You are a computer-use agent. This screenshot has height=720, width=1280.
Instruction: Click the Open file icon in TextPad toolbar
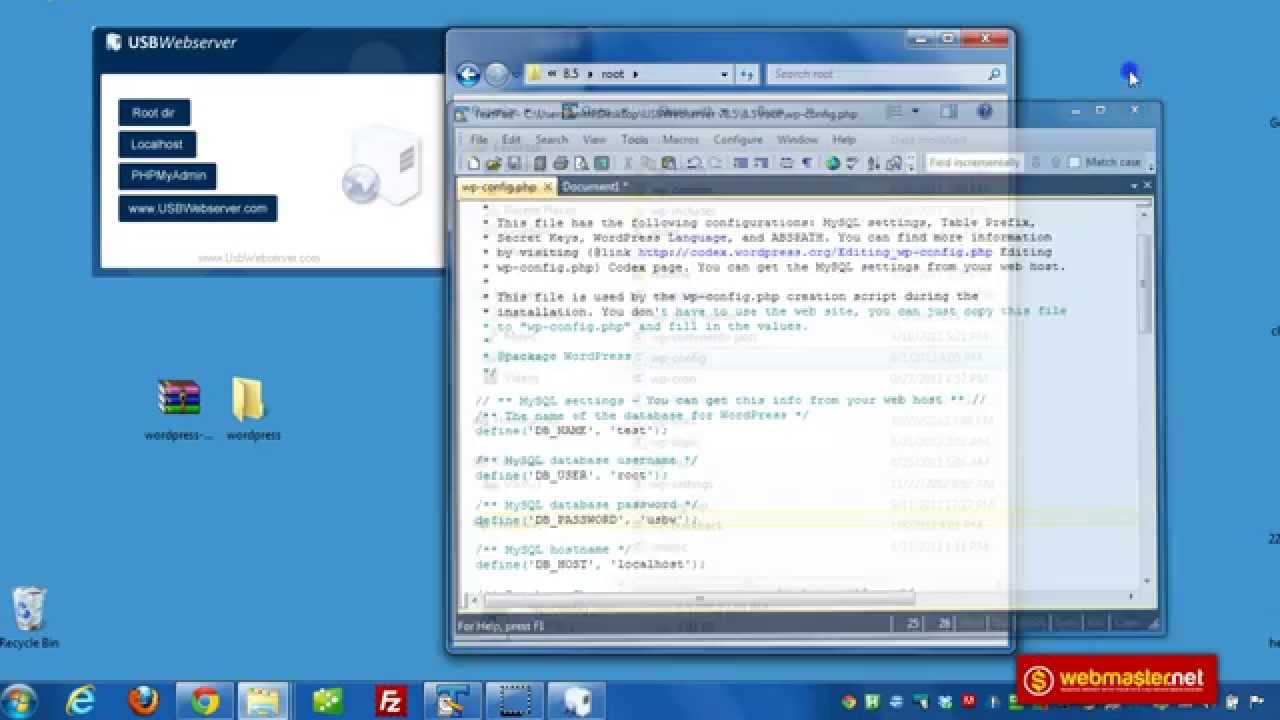coord(494,163)
